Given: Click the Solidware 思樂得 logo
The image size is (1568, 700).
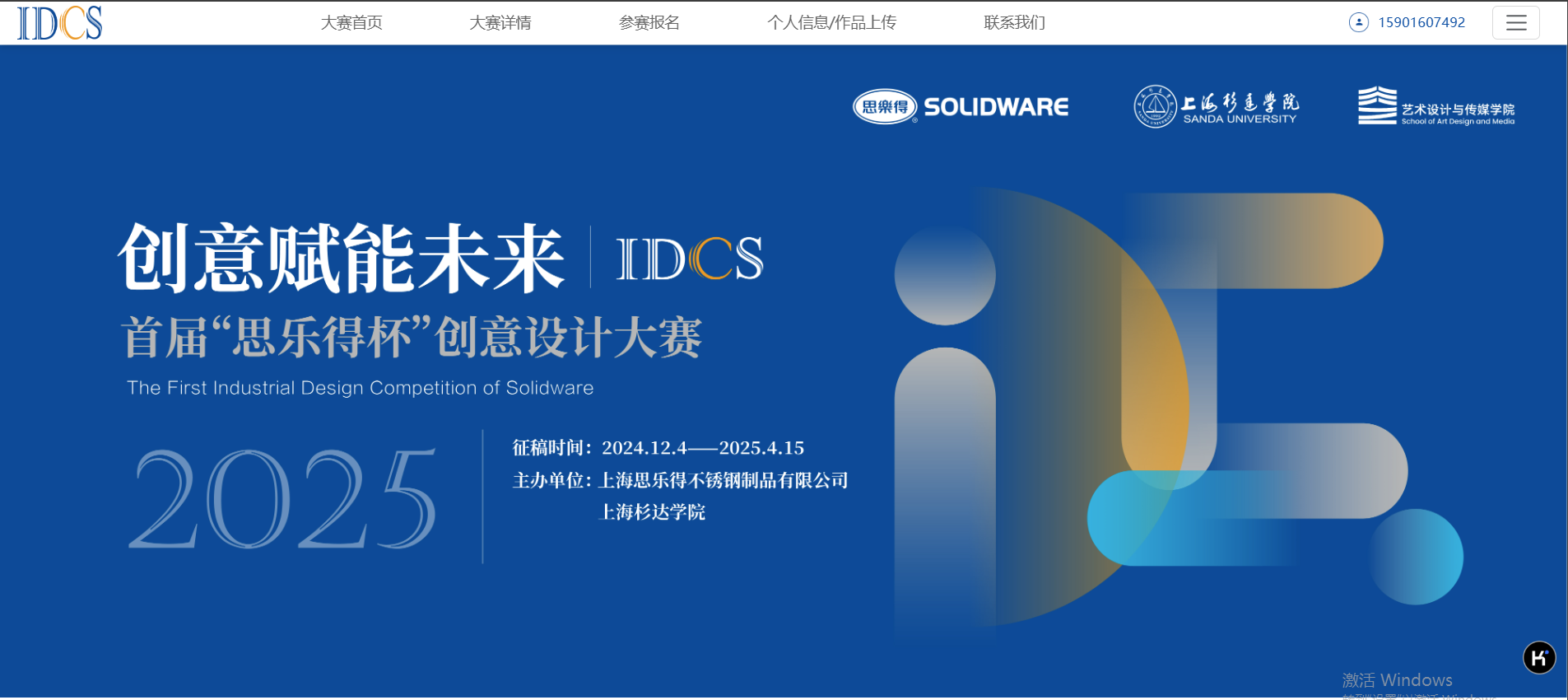Looking at the screenshot, I should 961,107.
